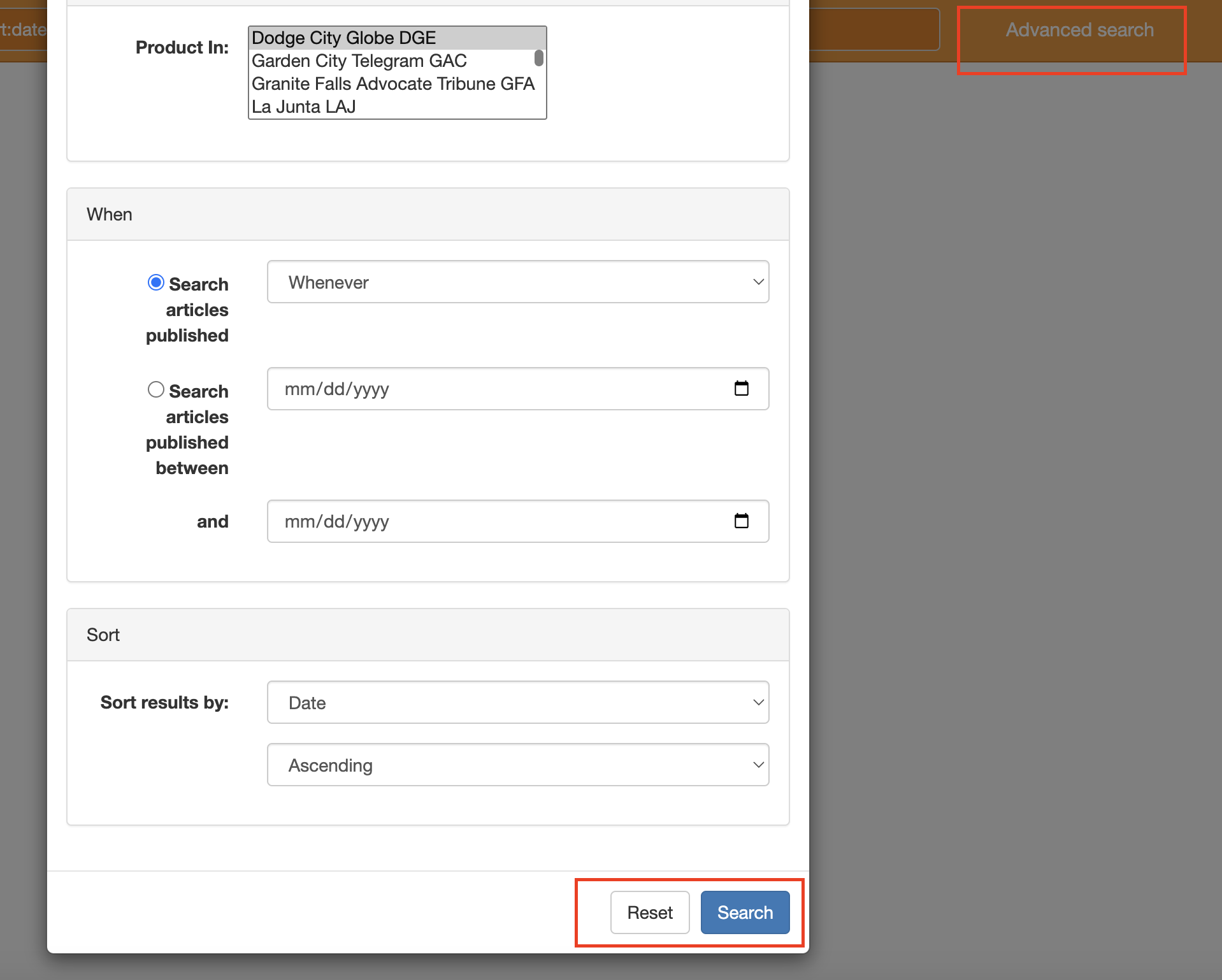The image size is (1222, 980).
Task: Open the calendar picker for the second date field
Action: 742,521
